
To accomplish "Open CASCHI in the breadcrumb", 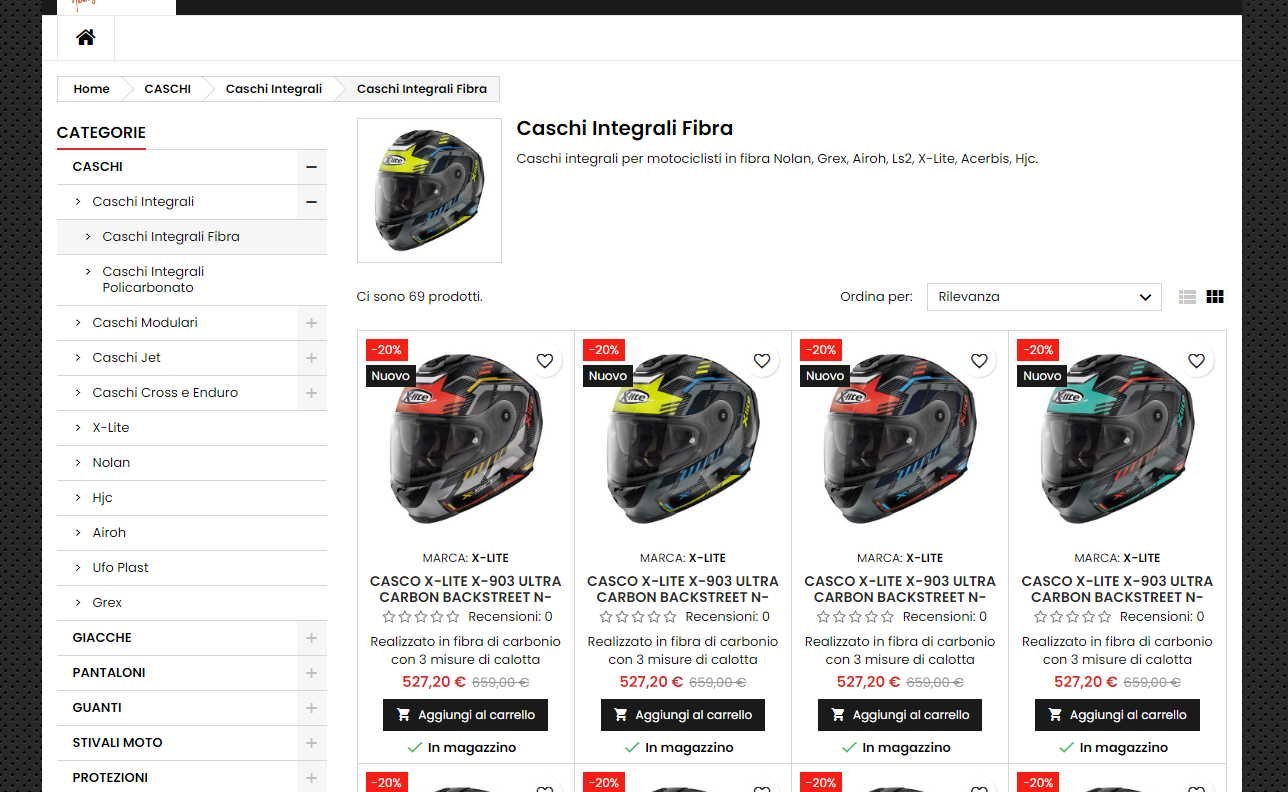I will [167, 89].
